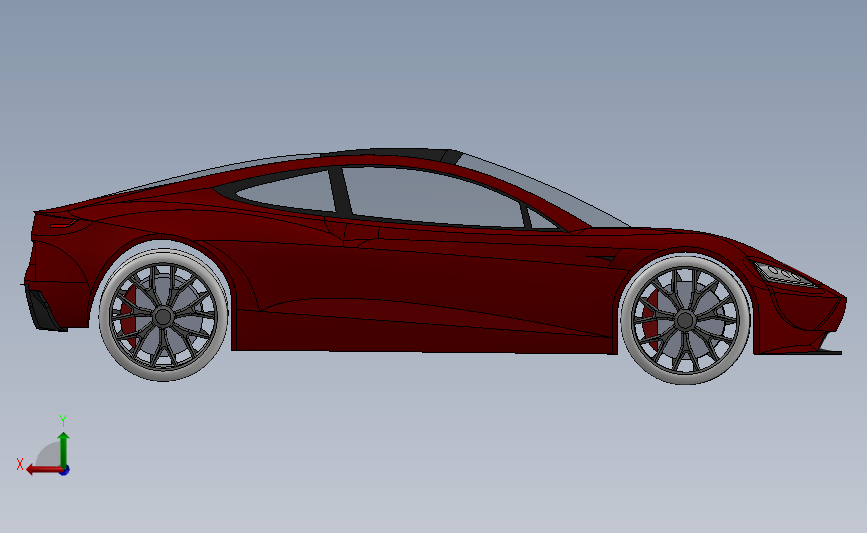867x533 pixels.
Task: Click the green Y axis arrow on the triad
Action: click(x=64, y=449)
